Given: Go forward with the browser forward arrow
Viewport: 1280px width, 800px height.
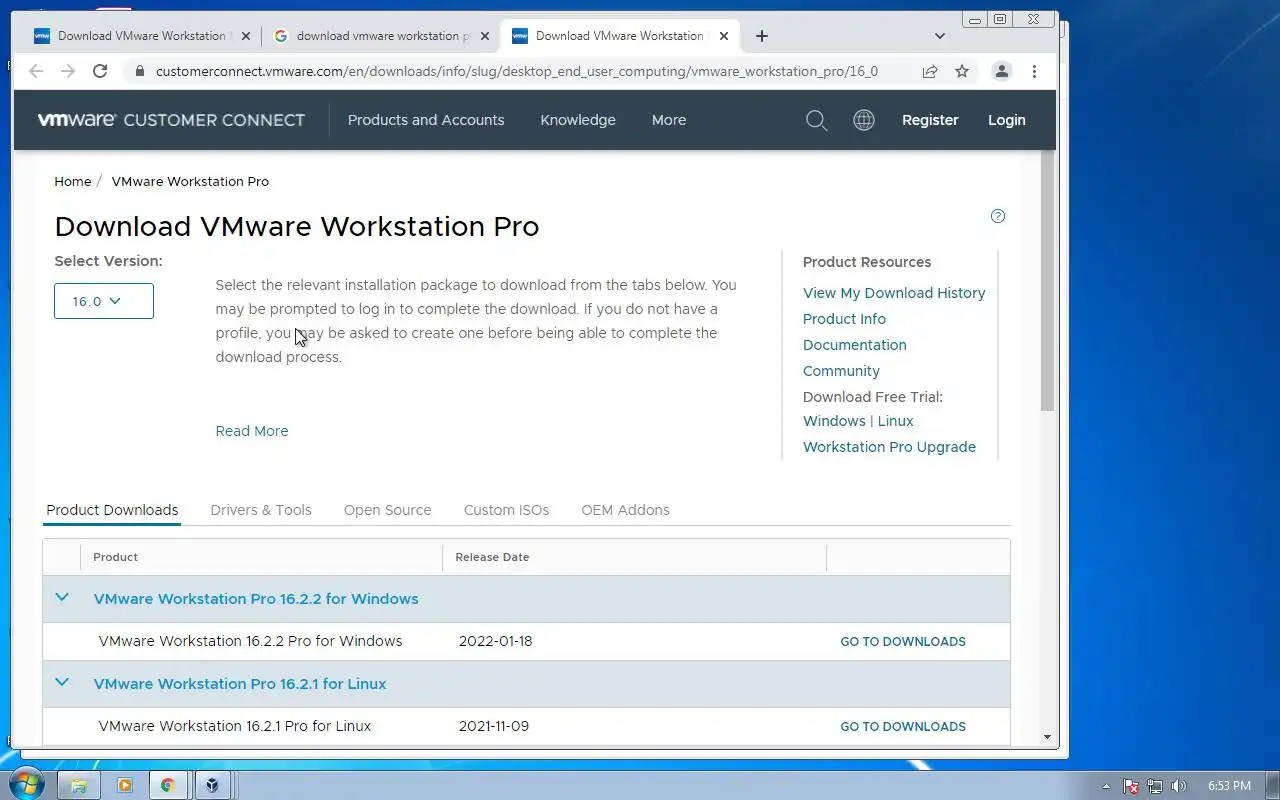Looking at the screenshot, I should (x=68, y=71).
